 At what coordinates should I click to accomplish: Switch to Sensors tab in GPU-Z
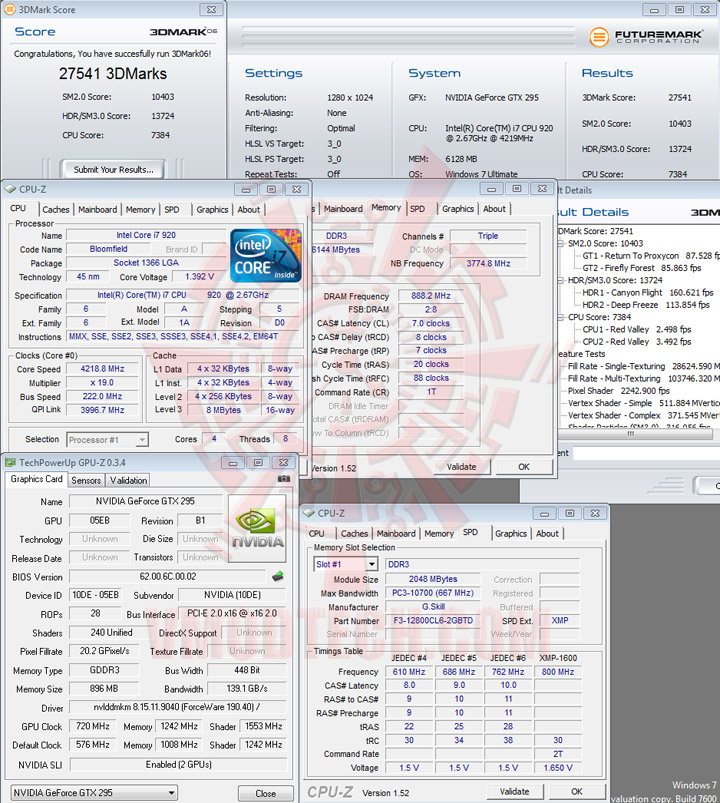coord(86,480)
